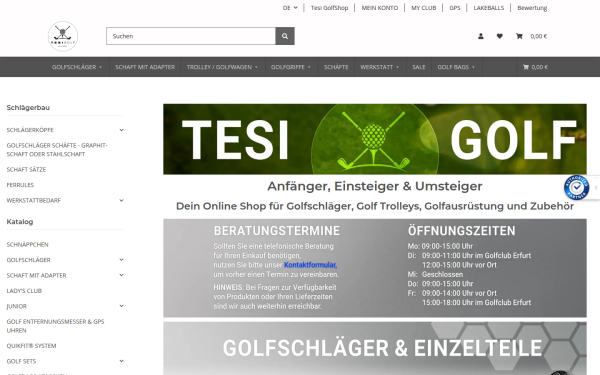Click the Golfschläger & Einzelteile banner

(375, 348)
